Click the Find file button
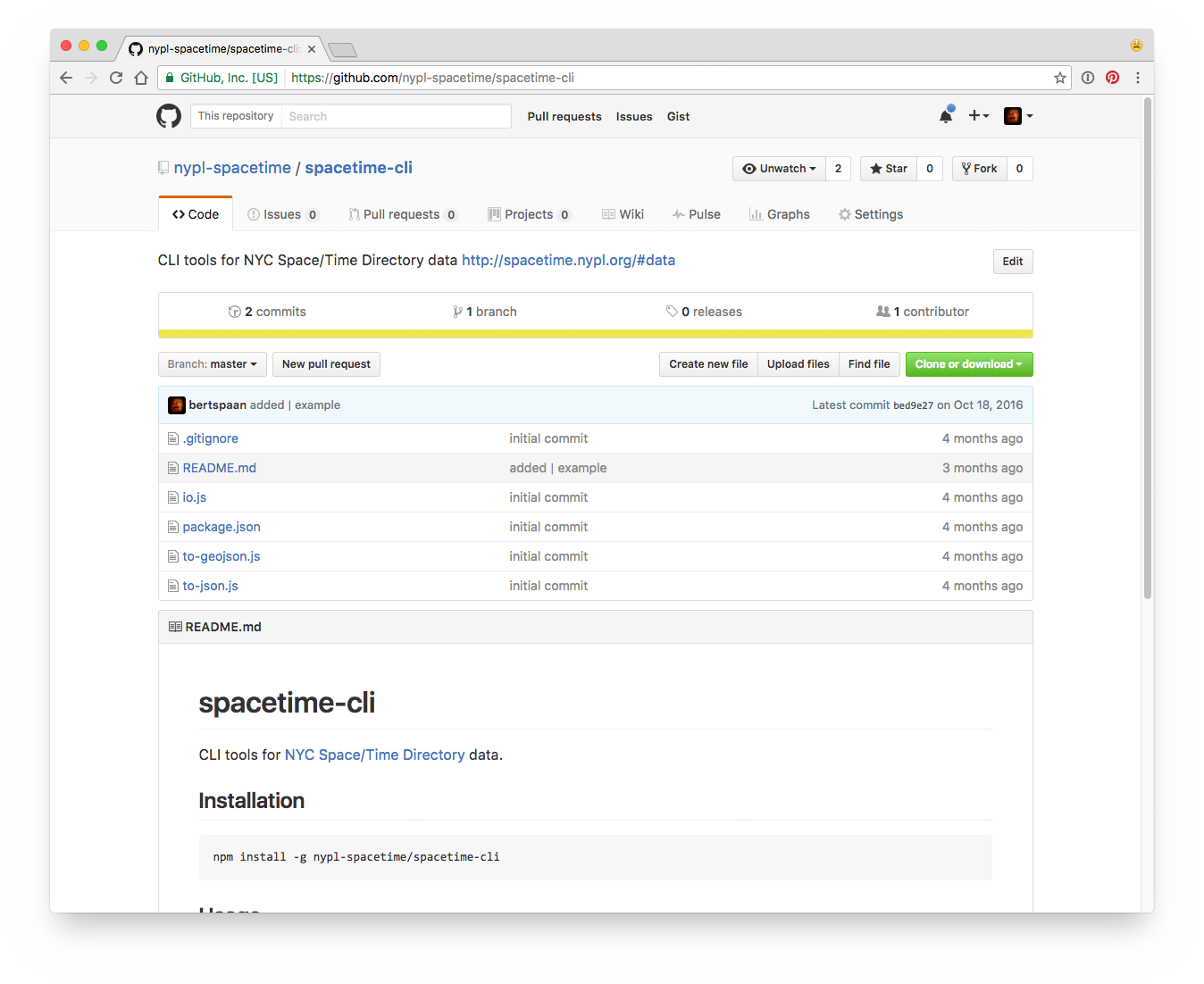Screen dimensions: 1204x984 [869, 364]
